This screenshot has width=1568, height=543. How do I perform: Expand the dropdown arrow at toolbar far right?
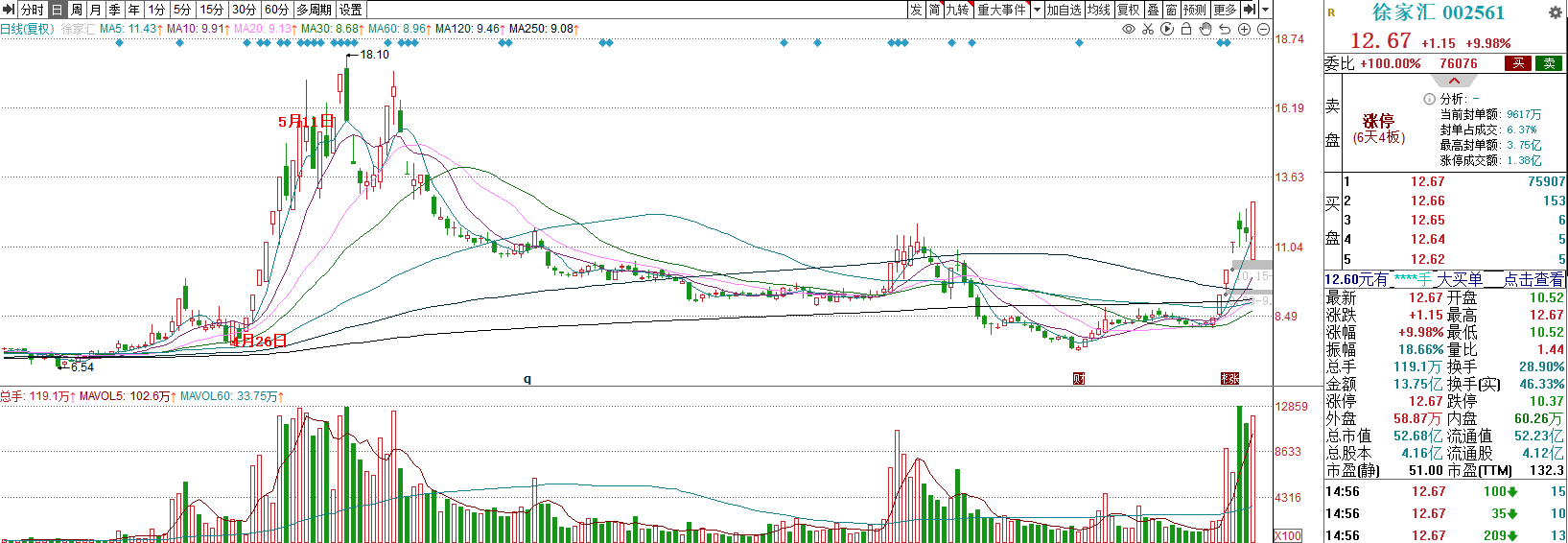coord(1266,10)
